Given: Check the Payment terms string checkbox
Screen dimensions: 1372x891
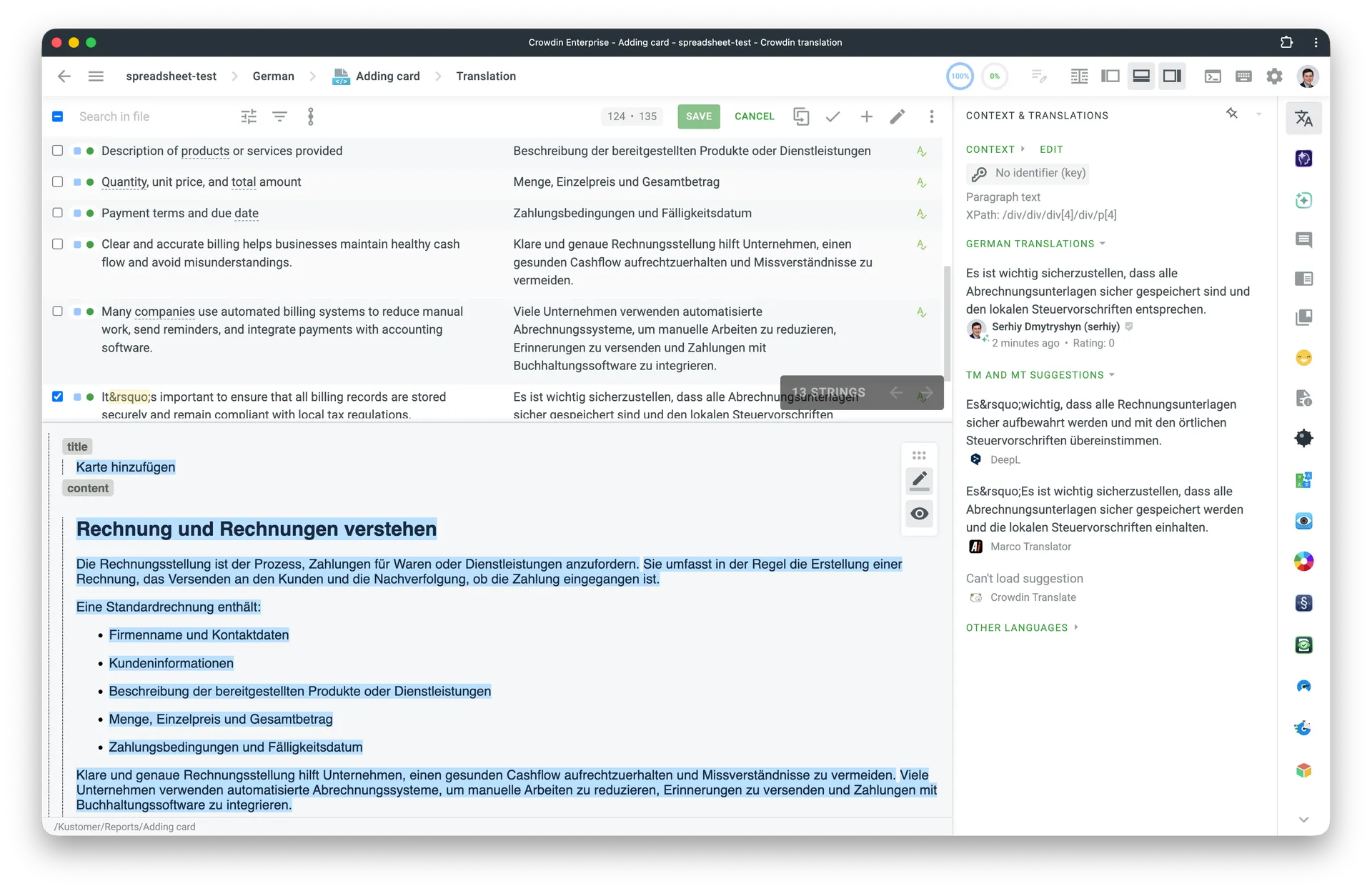Looking at the screenshot, I should click(57, 213).
